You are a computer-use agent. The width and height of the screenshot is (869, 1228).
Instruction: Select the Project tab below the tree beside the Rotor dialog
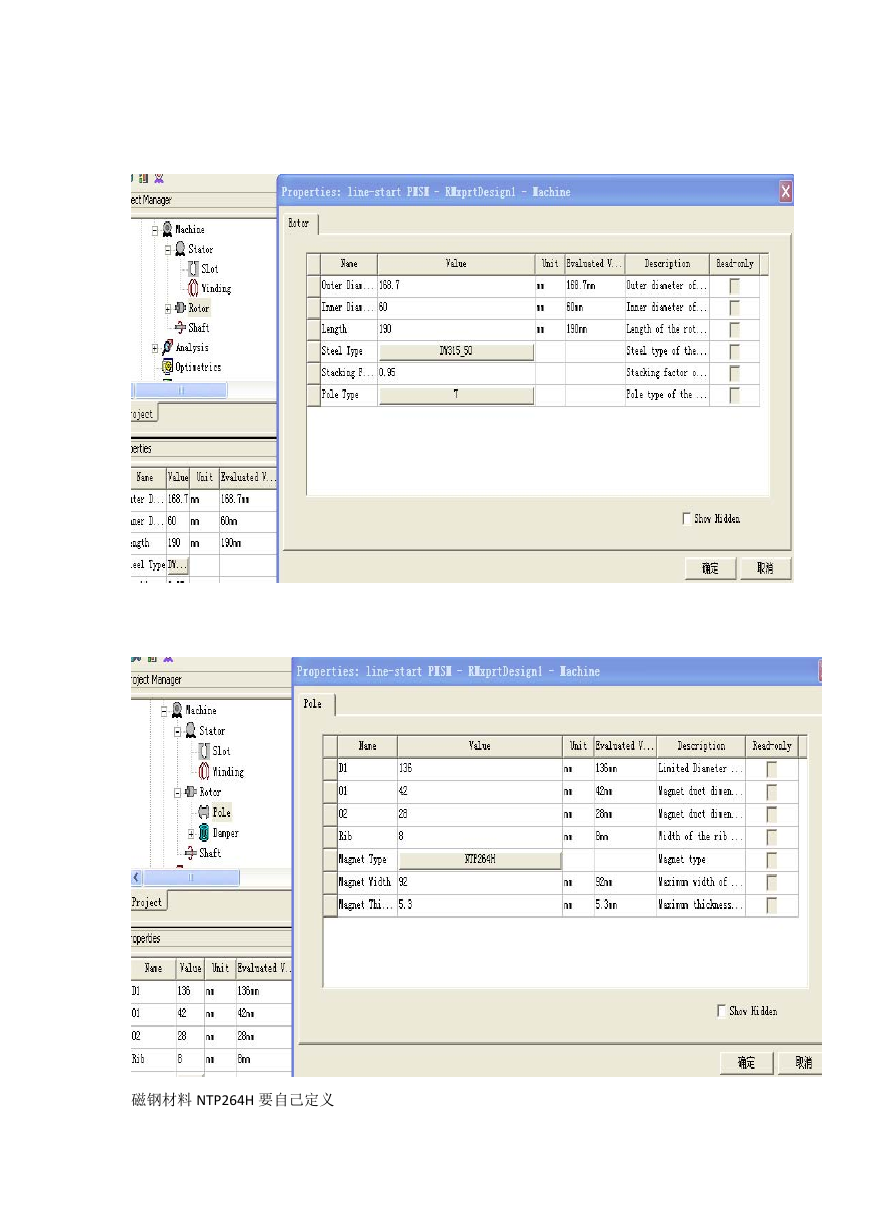pyautogui.click(x=143, y=414)
